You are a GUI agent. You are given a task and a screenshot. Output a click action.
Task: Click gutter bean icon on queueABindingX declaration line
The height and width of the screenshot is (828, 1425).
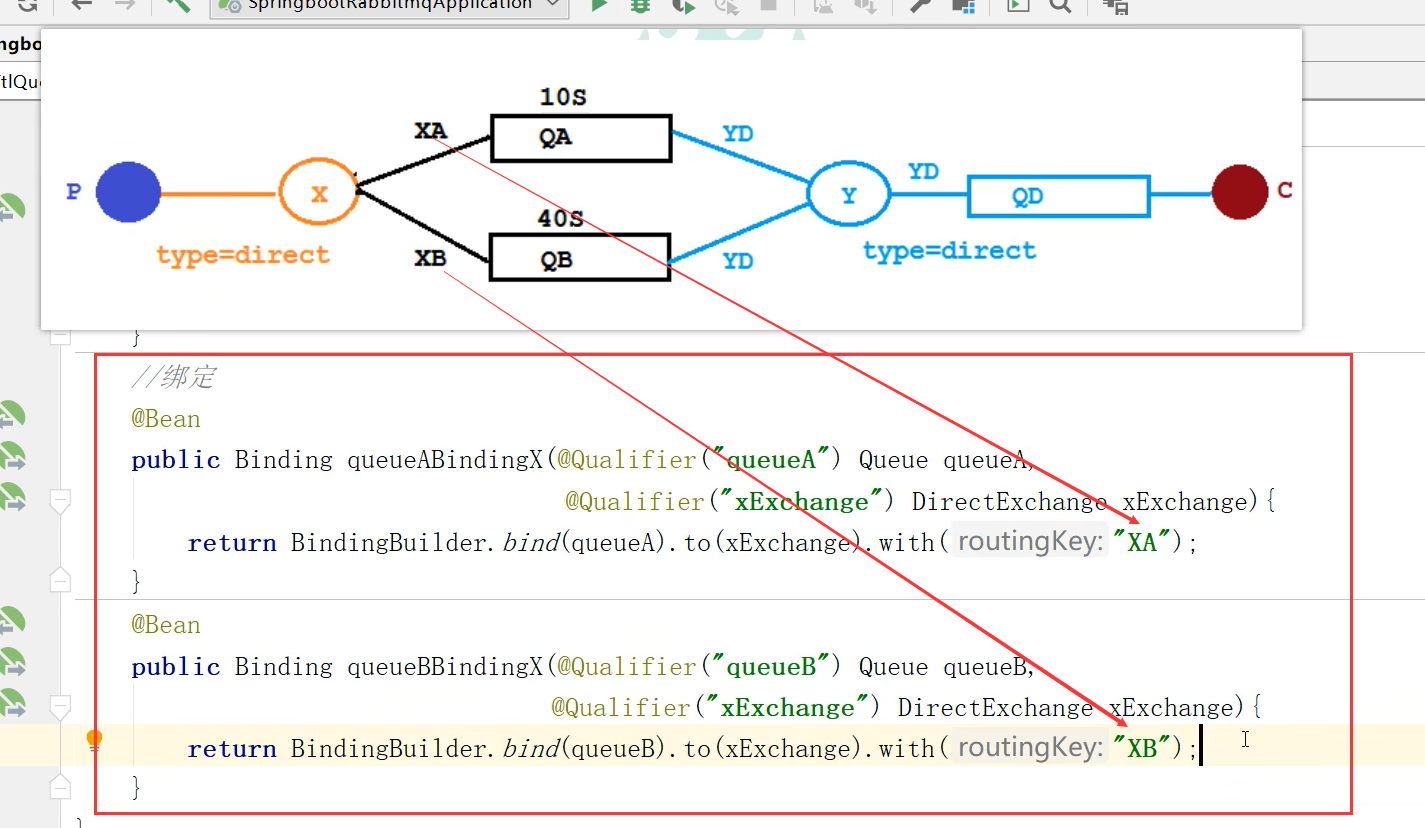(x=10, y=457)
